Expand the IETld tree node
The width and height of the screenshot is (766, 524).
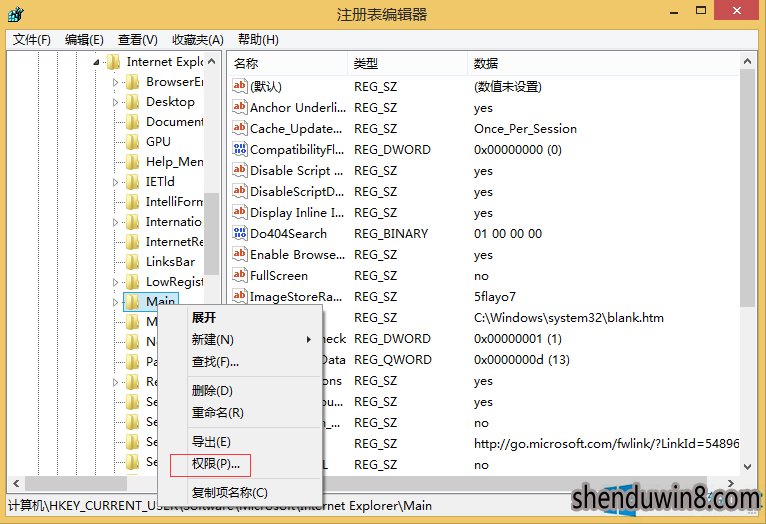coord(115,183)
